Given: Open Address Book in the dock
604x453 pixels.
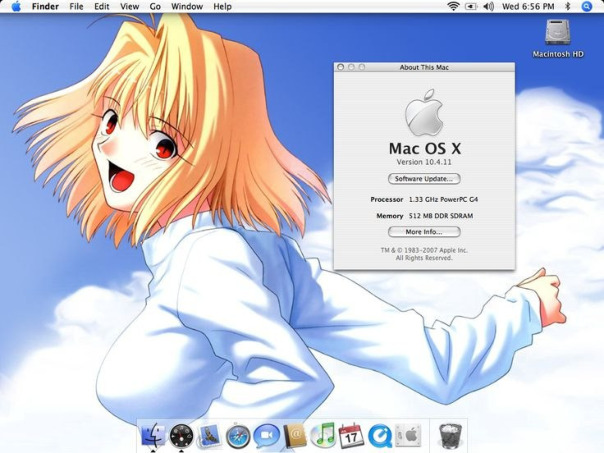Looking at the screenshot, I should click(294, 435).
